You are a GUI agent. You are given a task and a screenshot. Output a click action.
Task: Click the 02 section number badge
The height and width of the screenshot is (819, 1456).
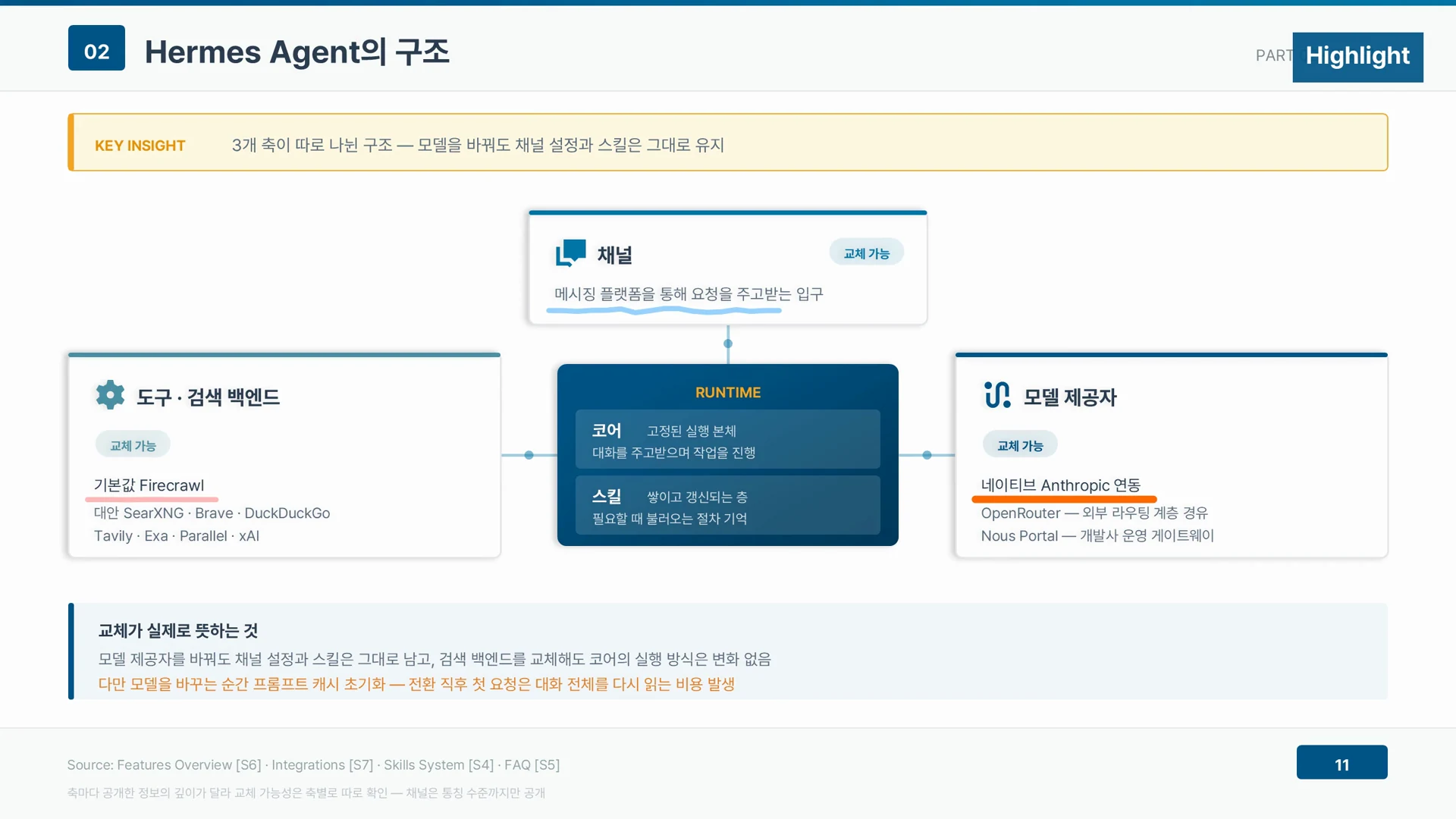point(96,48)
